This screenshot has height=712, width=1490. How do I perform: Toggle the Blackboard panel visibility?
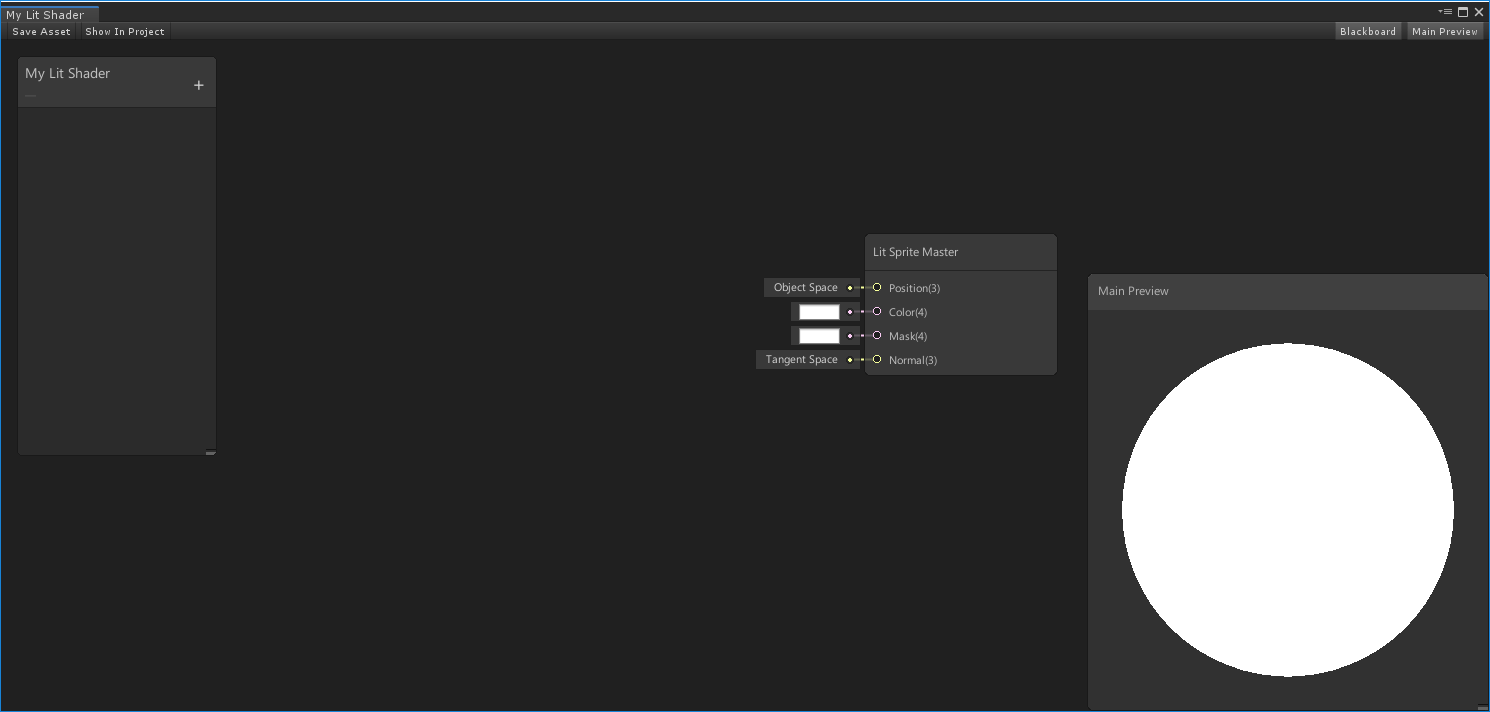(x=1368, y=31)
